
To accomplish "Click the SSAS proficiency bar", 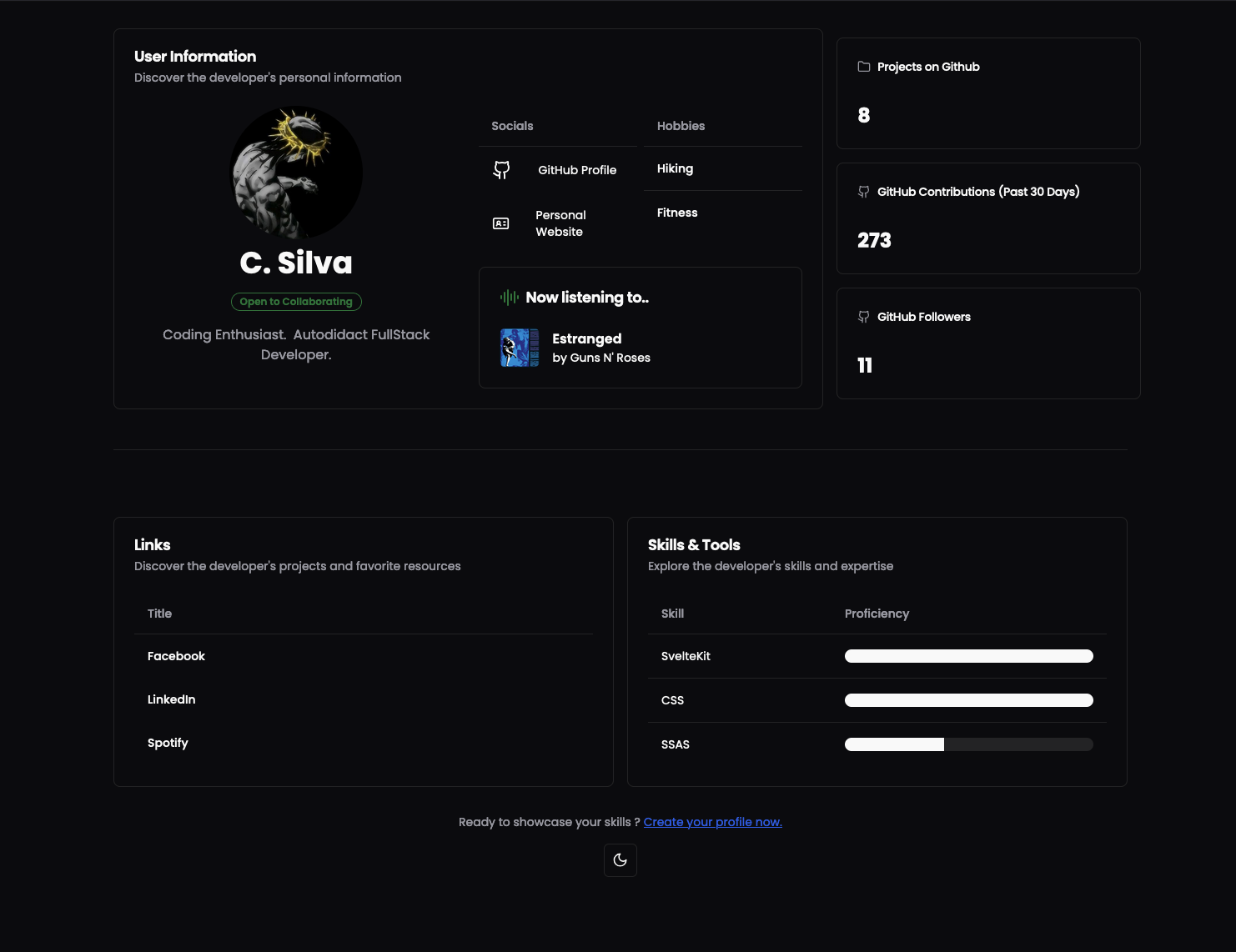I will coord(969,744).
